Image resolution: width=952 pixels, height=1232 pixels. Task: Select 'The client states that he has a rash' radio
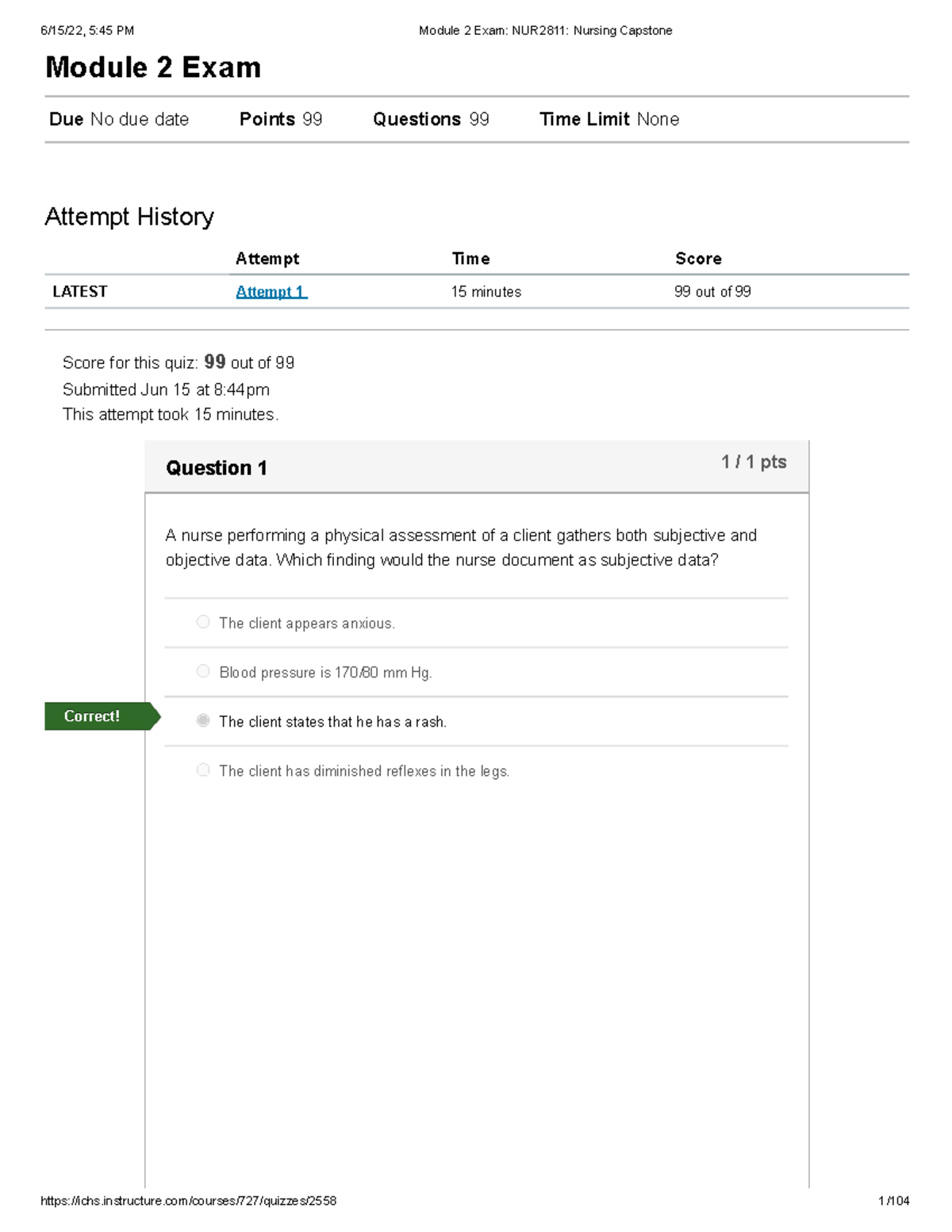click(203, 720)
